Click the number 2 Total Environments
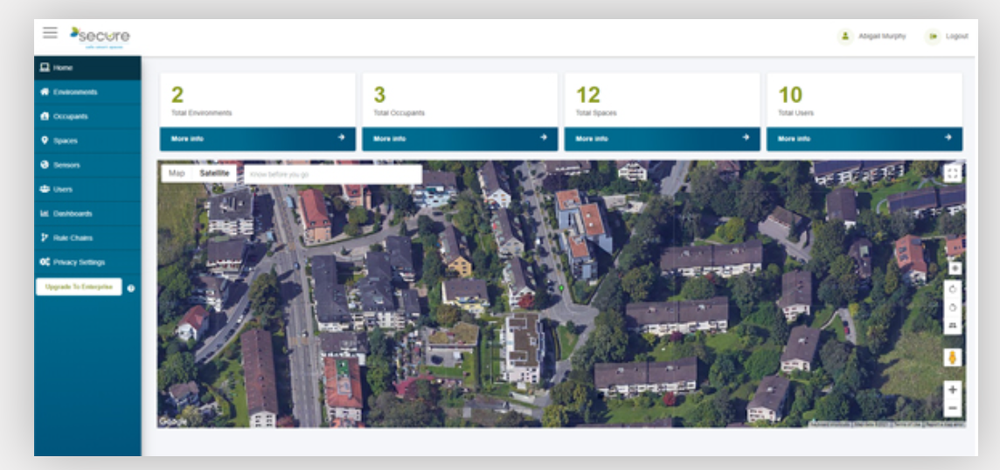Screen dimensions: 1000x470 click(177, 95)
